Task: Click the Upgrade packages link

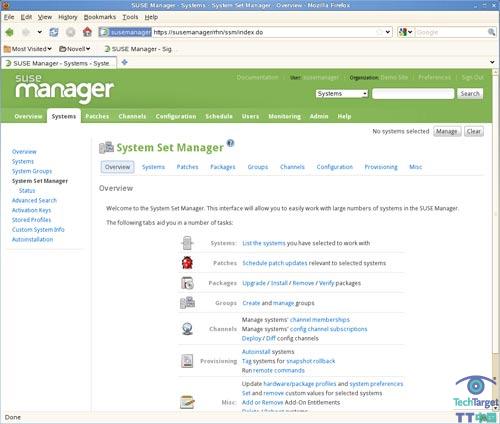Action: [254, 283]
